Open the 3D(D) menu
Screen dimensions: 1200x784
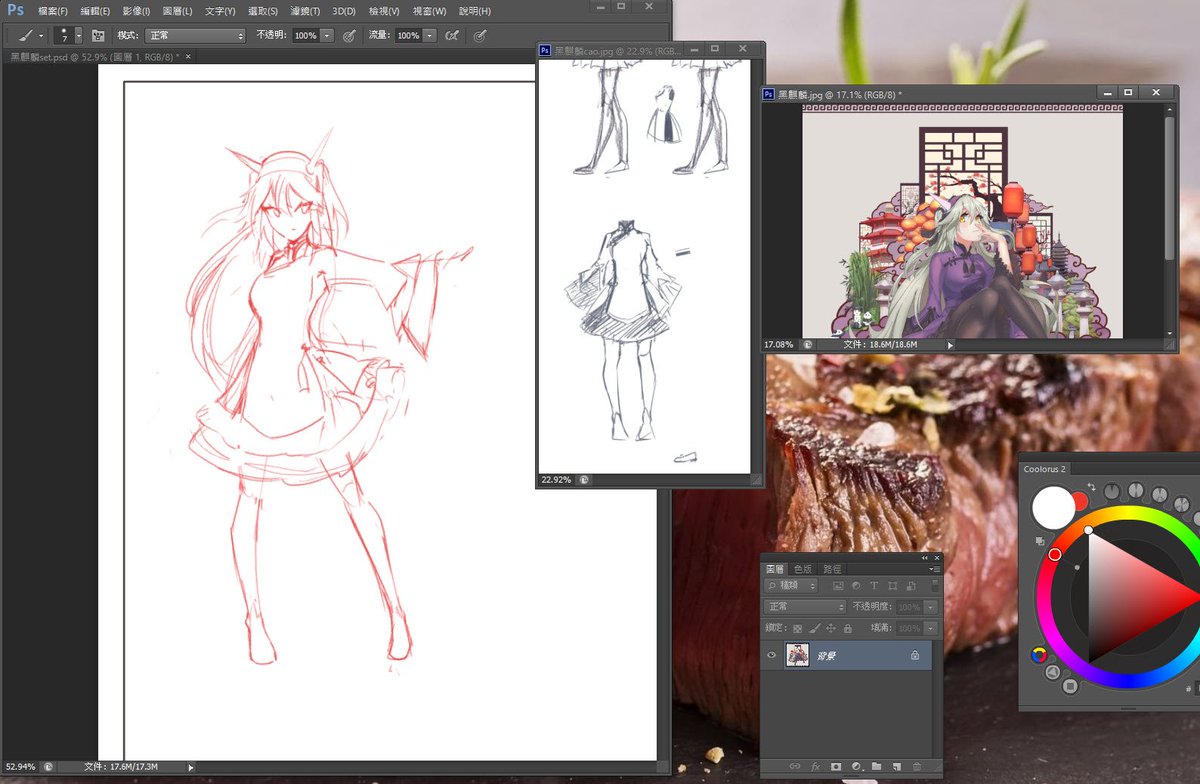tap(344, 11)
